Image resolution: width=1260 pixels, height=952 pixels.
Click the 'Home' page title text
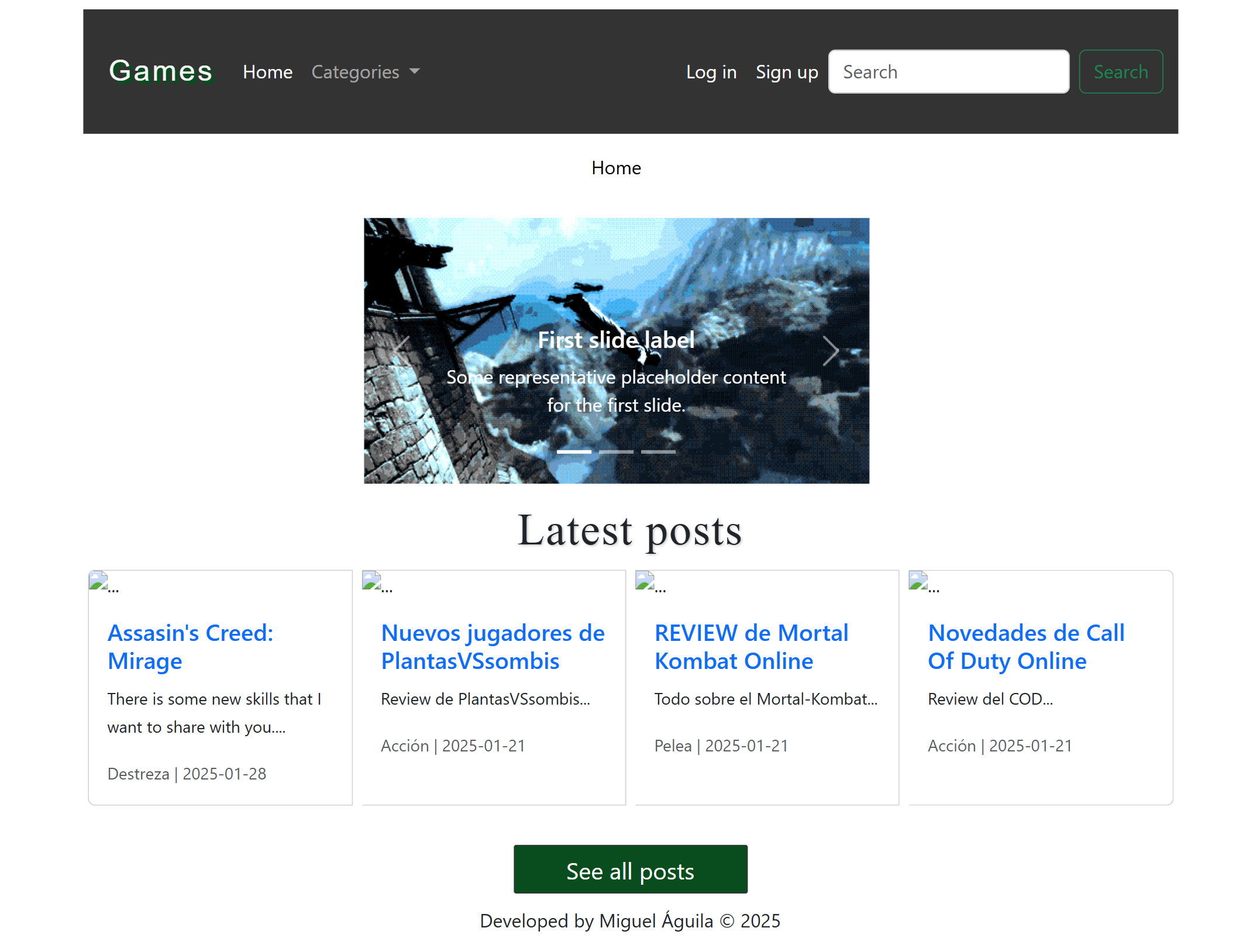(616, 168)
